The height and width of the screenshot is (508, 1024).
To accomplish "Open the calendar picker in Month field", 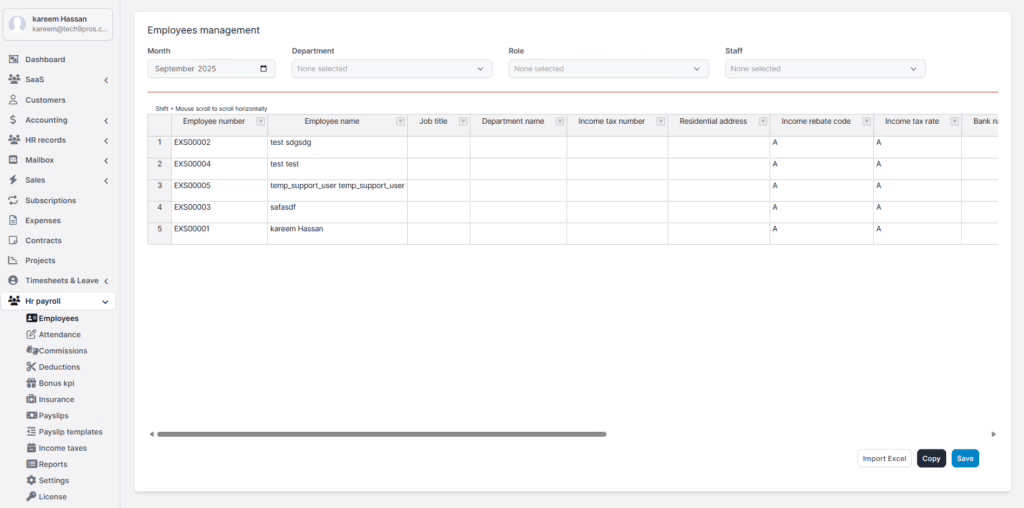I will point(263,69).
